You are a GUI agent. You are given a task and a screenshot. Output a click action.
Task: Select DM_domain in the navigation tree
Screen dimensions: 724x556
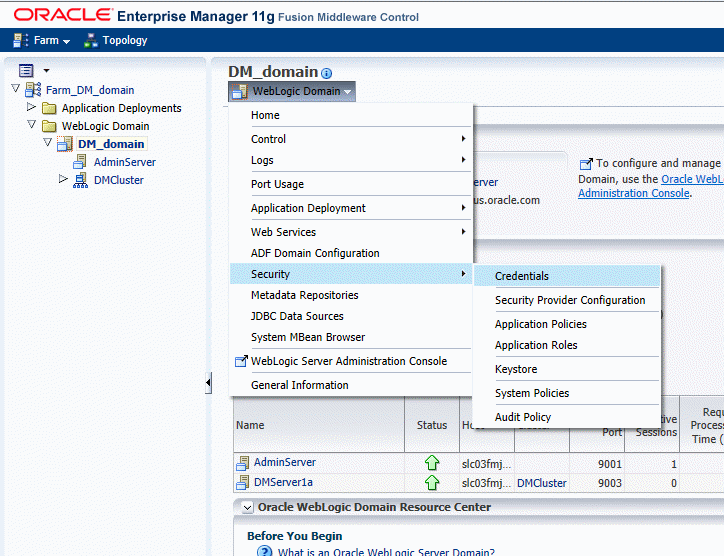[x=111, y=144]
